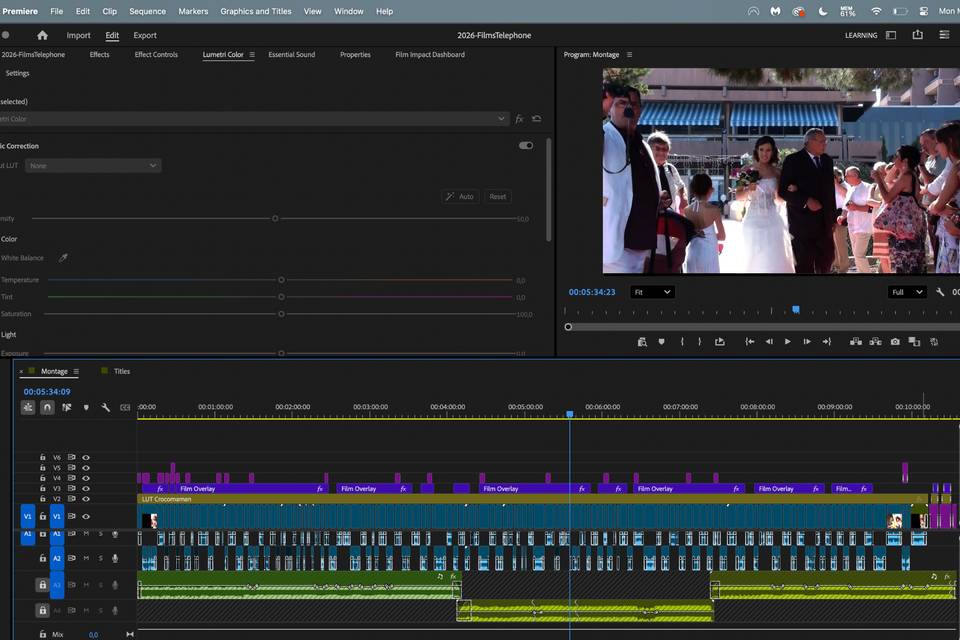The width and height of the screenshot is (960, 640).
Task: Open the Sequence menu
Action: (x=148, y=11)
